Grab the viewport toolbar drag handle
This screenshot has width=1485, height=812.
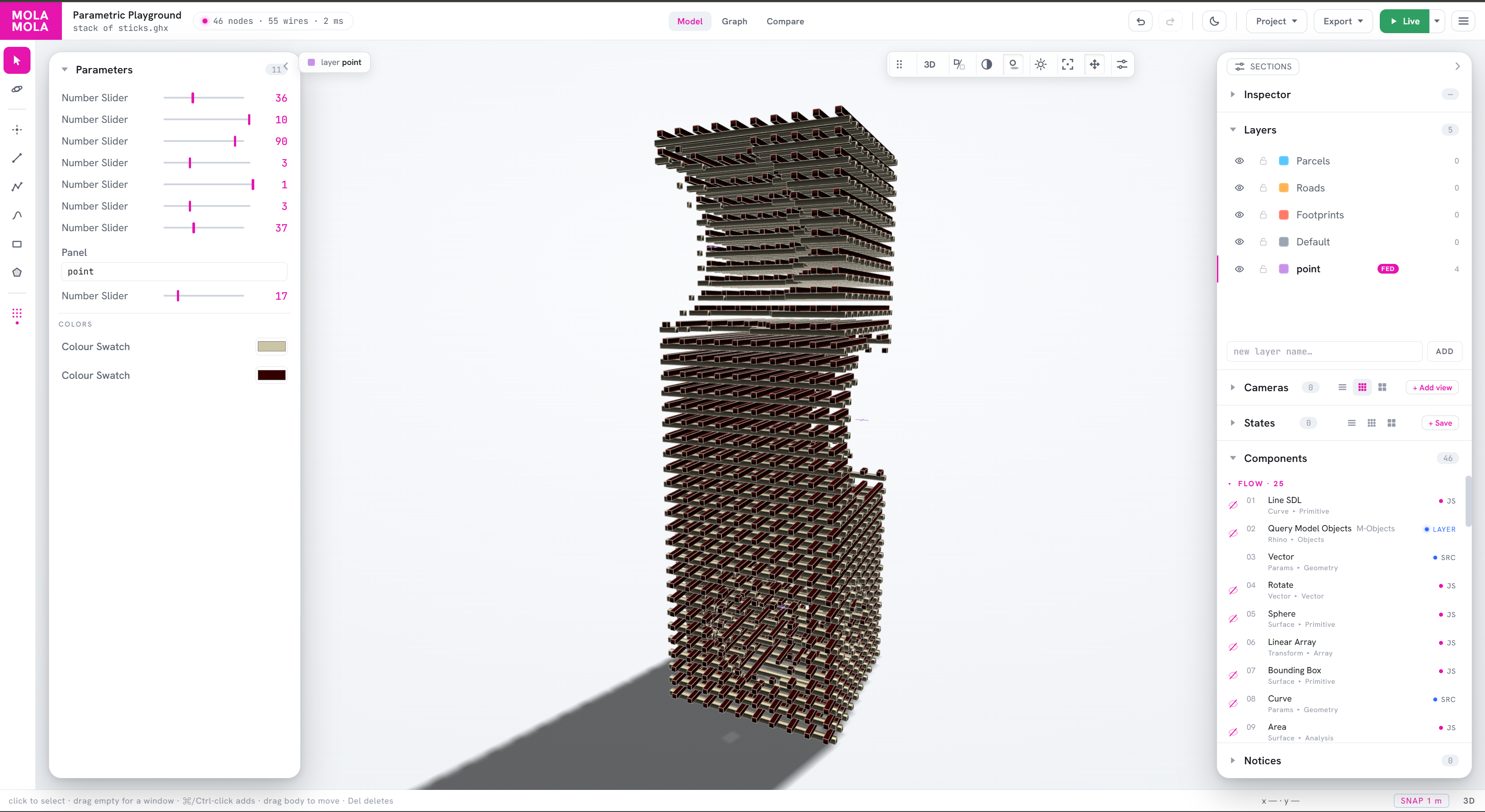coord(899,65)
